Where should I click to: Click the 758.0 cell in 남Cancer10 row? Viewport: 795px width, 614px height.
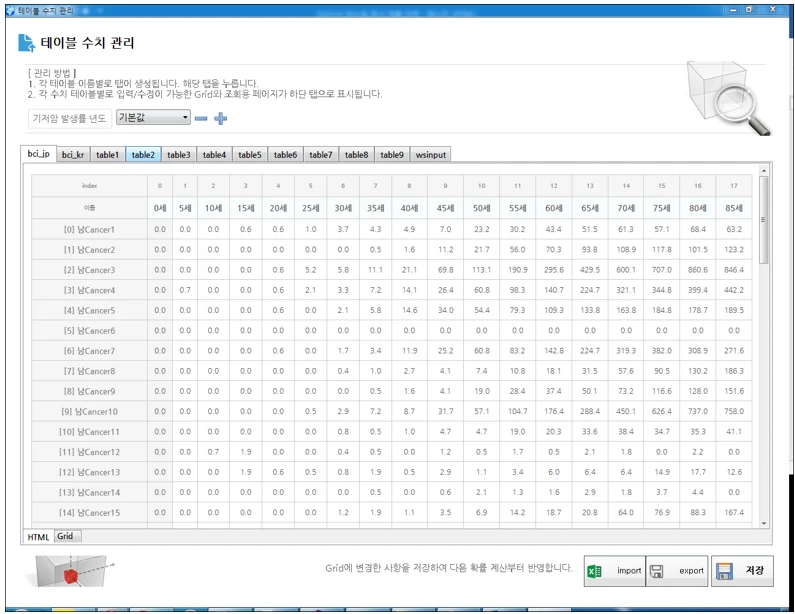(x=734, y=412)
